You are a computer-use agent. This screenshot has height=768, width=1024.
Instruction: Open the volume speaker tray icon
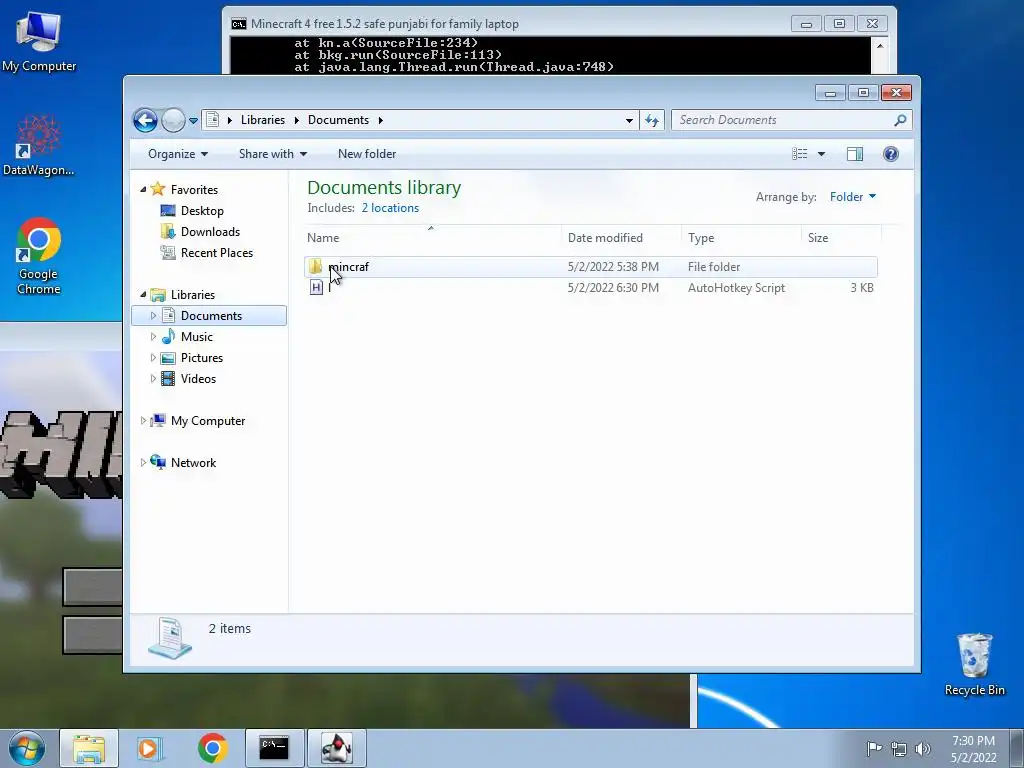[923, 749]
